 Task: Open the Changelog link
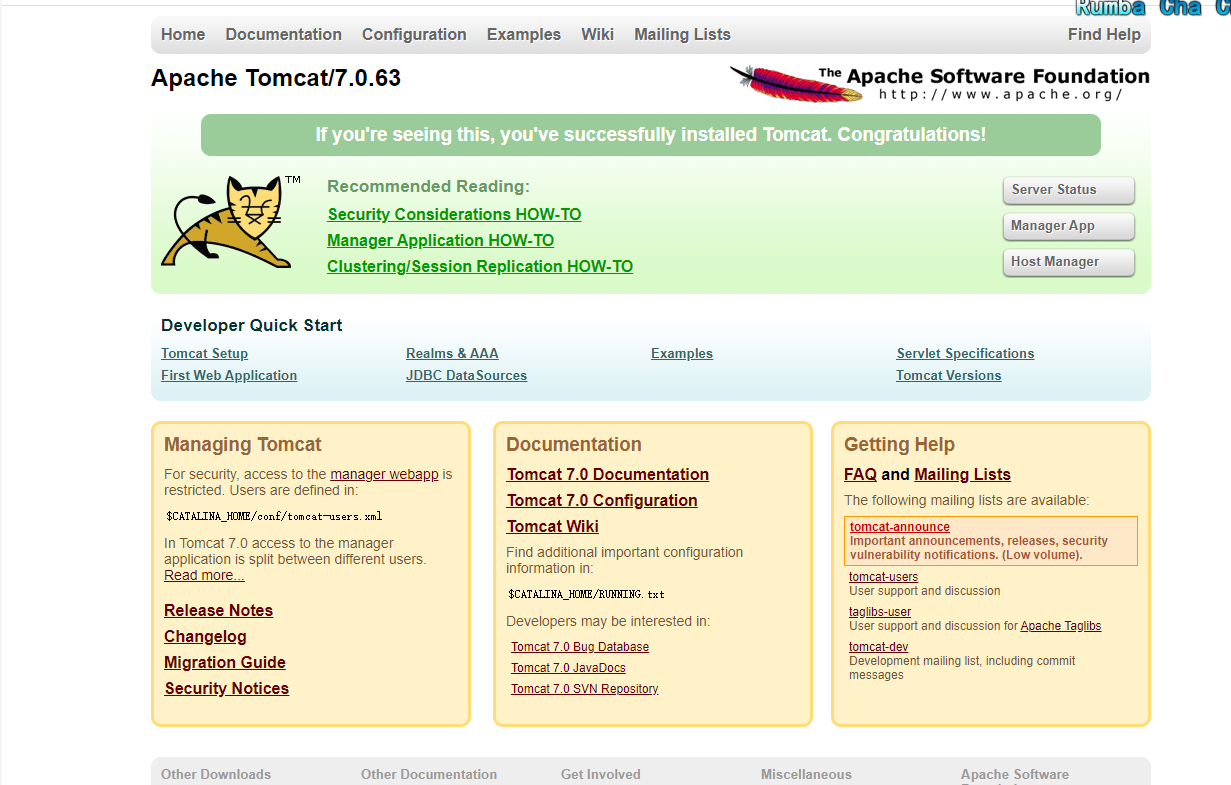pos(205,636)
